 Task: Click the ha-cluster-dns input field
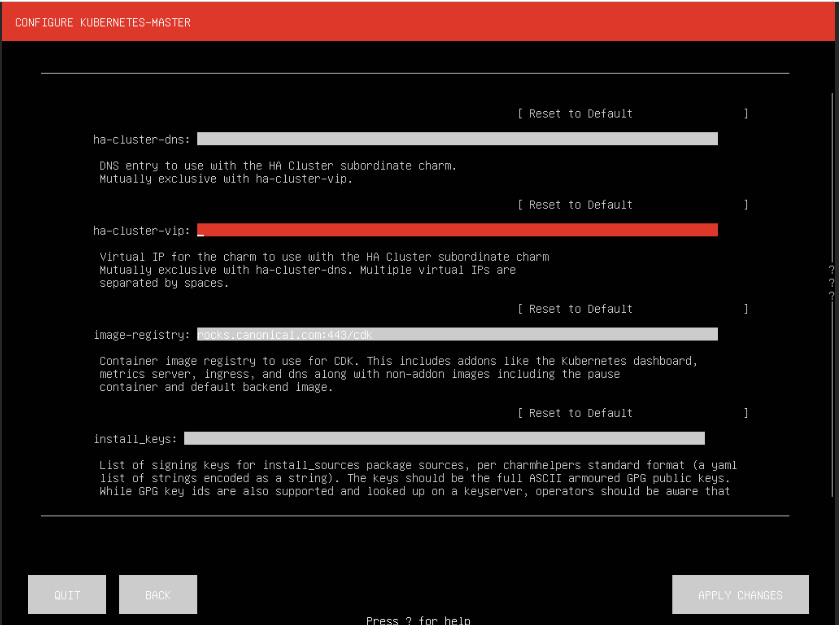tap(455, 138)
